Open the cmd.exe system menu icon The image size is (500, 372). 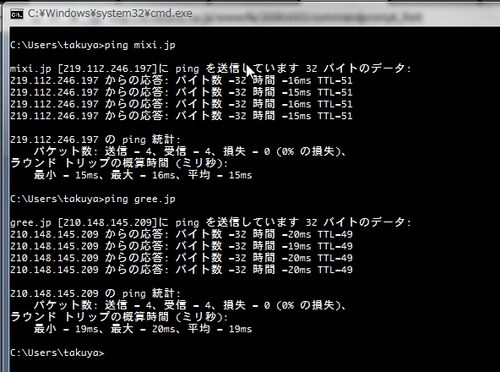pos(17,14)
